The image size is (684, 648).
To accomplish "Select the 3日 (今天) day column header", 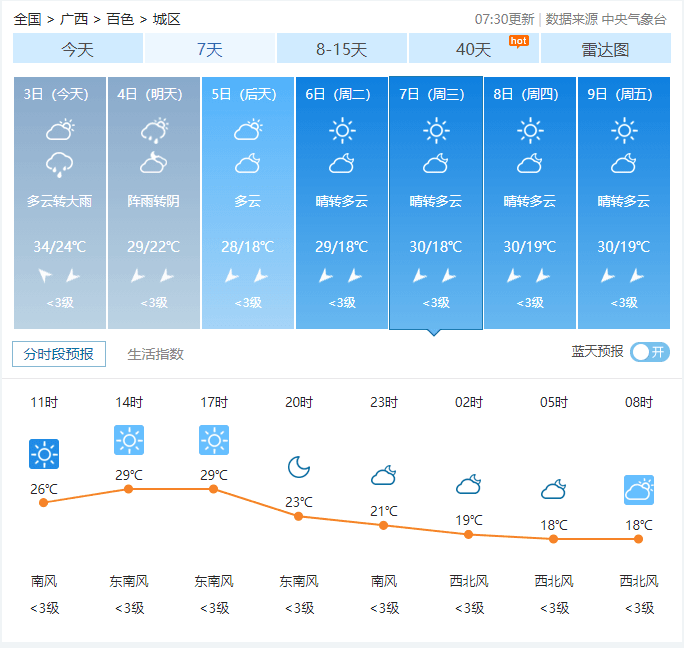I will point(56,94).
